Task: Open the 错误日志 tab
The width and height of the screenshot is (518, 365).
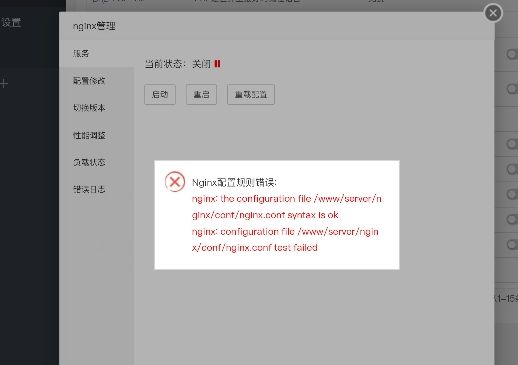Action: pos(96,190)
